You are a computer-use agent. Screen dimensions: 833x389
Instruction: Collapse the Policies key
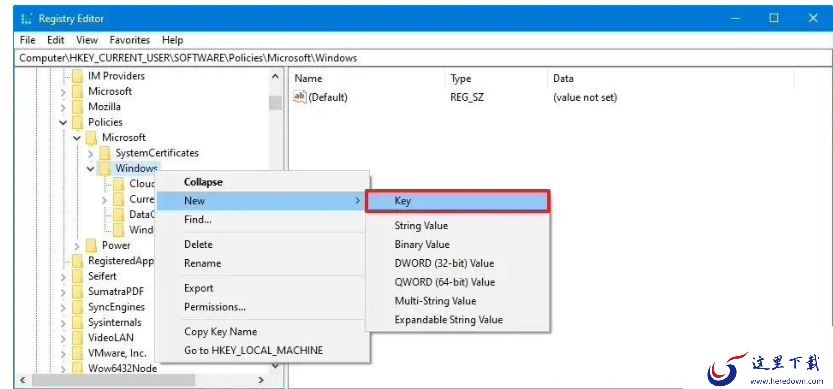(x=63, y=123)
